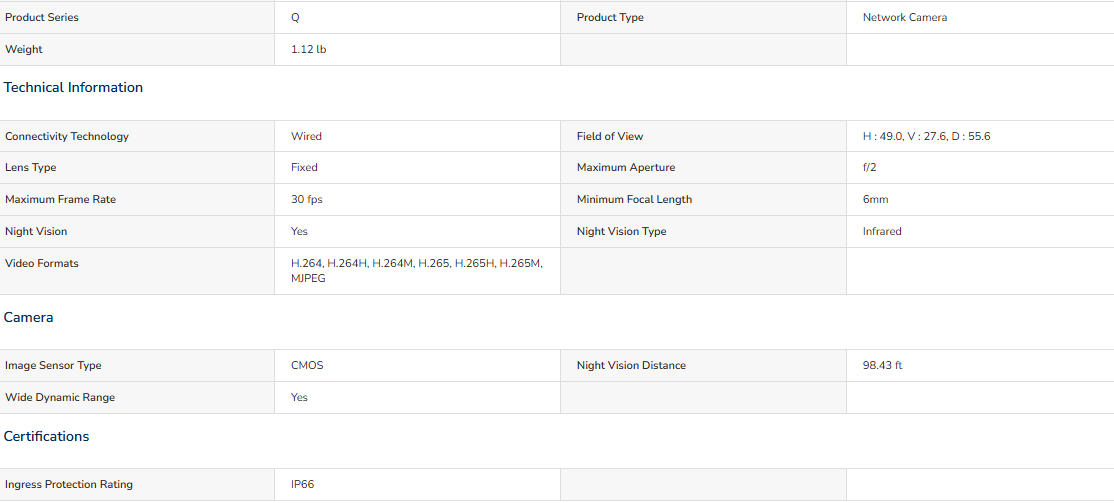Click the Network Camera product type value

tap(904, 17)
